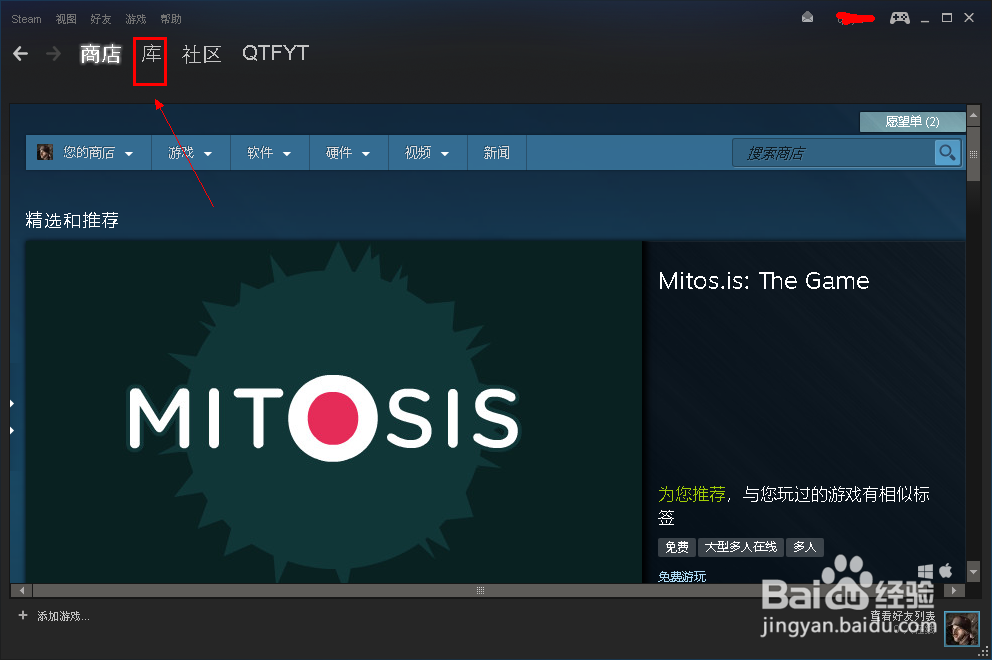The width and height of the screenshot is (992, 660).
Task: Click the vertical scrollbar thumb
Action: (974, 154)
